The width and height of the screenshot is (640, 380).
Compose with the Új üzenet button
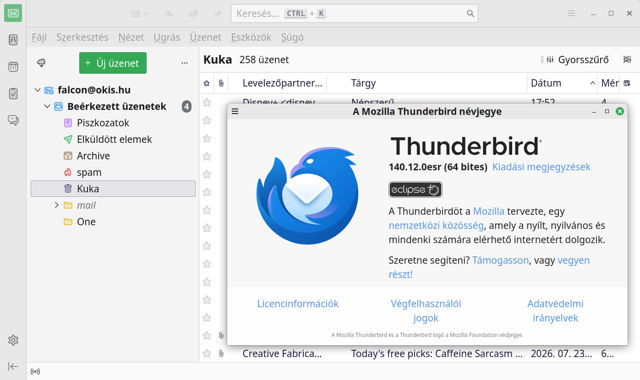[113, 63]
